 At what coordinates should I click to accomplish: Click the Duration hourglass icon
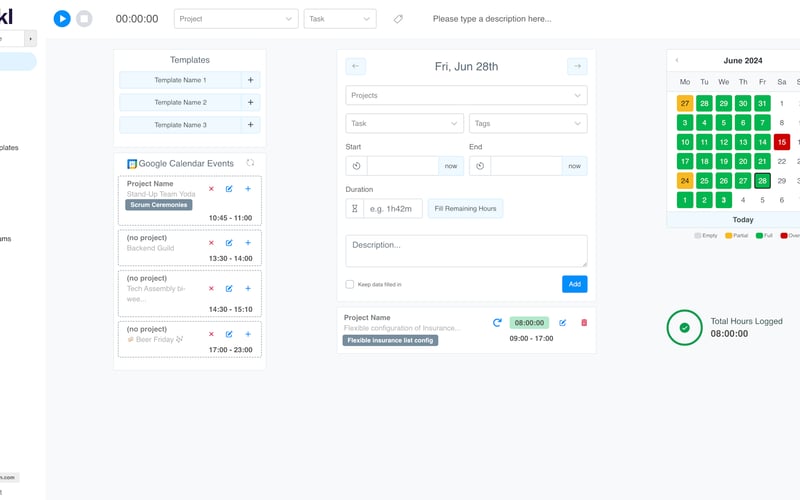tap(355, 209)
